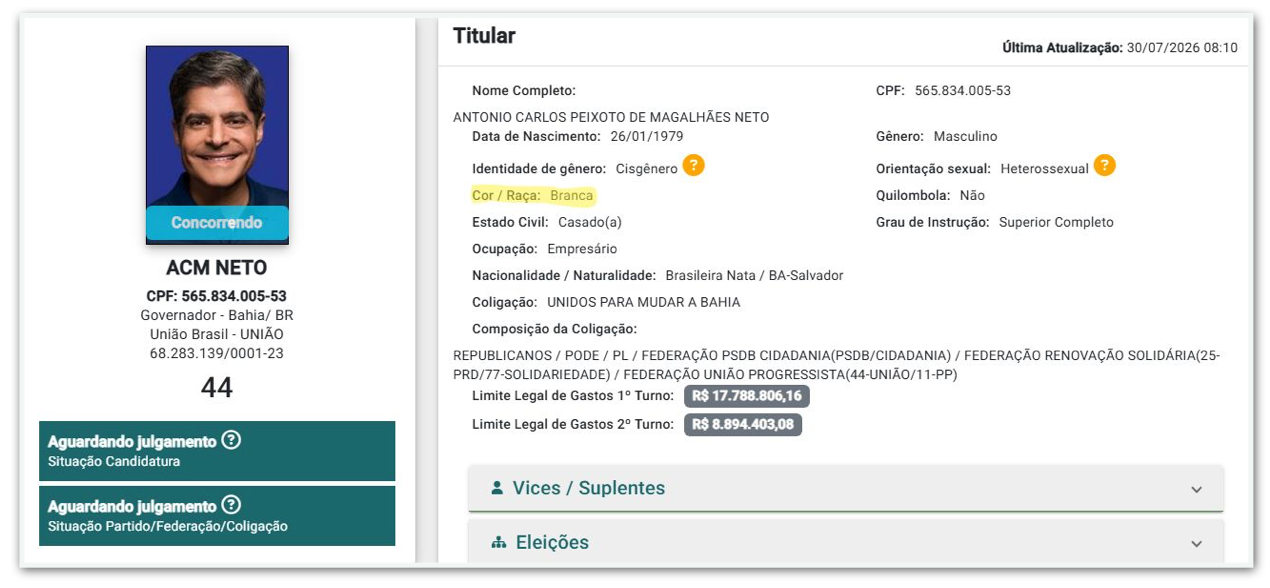Screen dimensions: 1270x588
Task: Select the Aguardando julgamento Situação Candidatura box
Action: (x=217, y=451)
